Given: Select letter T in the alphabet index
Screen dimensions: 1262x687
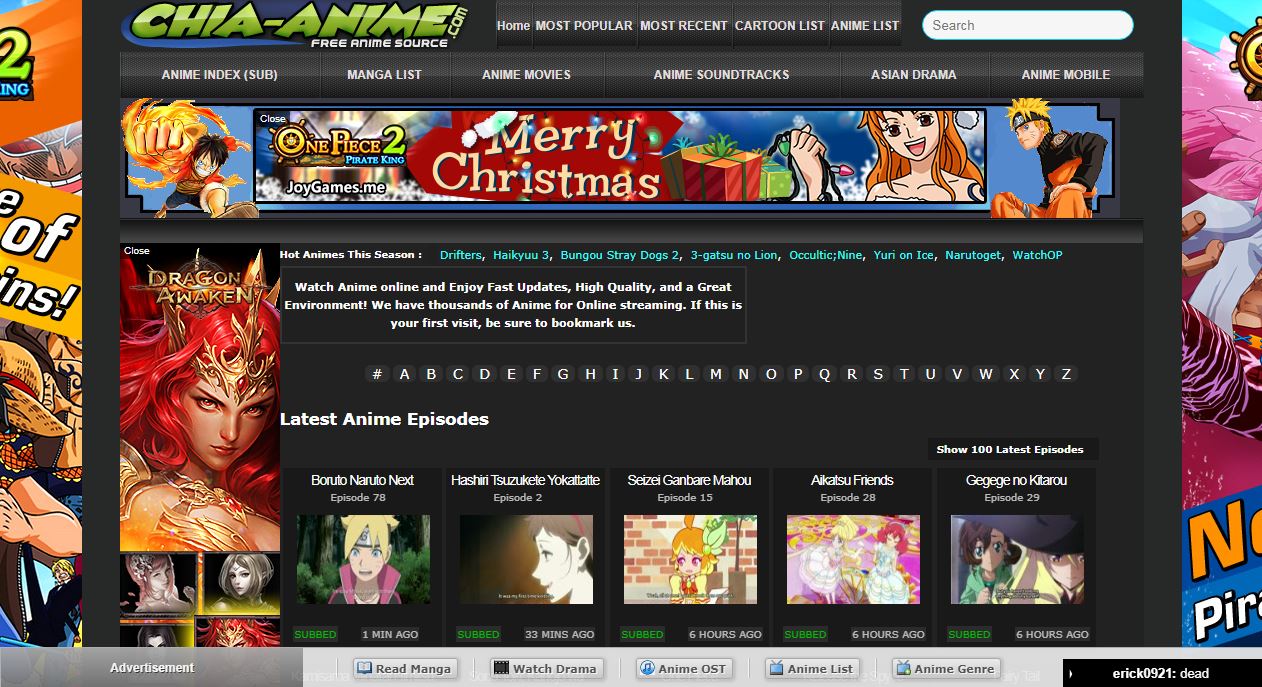Looking at the screenshot, I should click(904, 374).
